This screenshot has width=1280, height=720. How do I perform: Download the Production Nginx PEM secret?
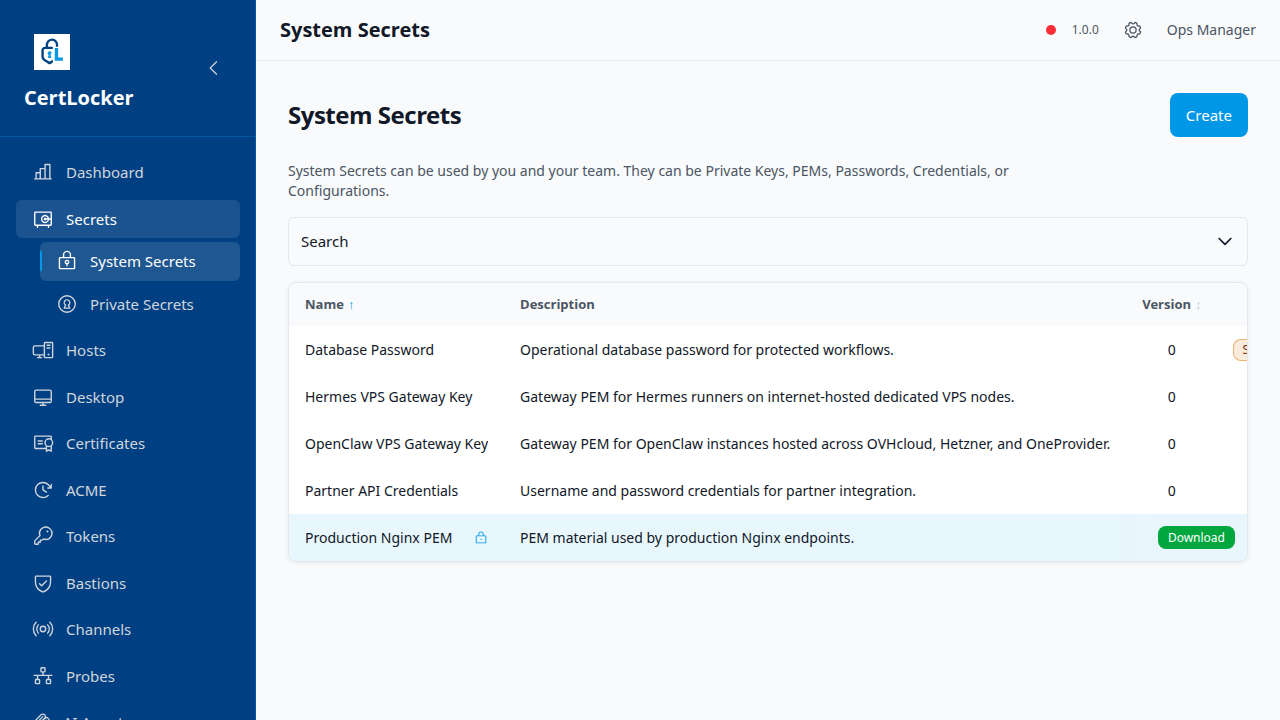1196,538
